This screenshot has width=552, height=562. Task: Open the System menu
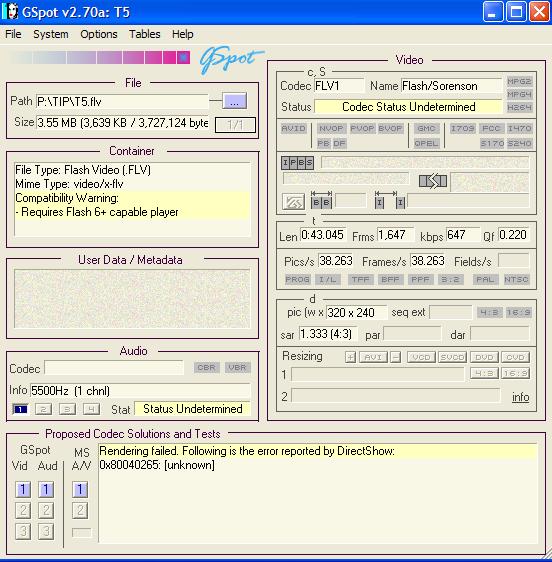[x=51, y=34]
